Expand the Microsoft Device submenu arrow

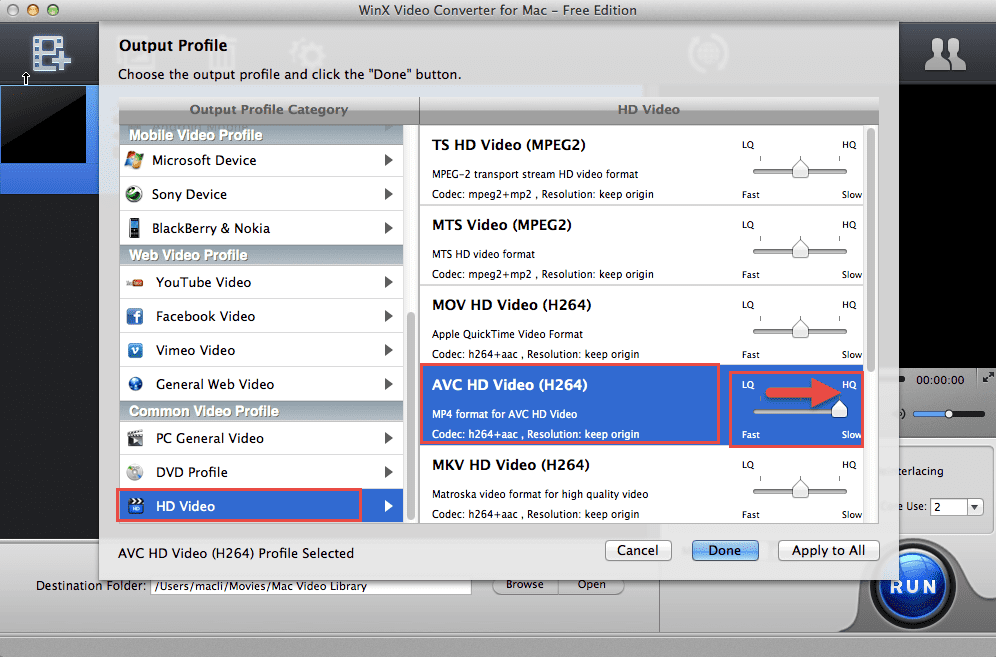(389, 160)
